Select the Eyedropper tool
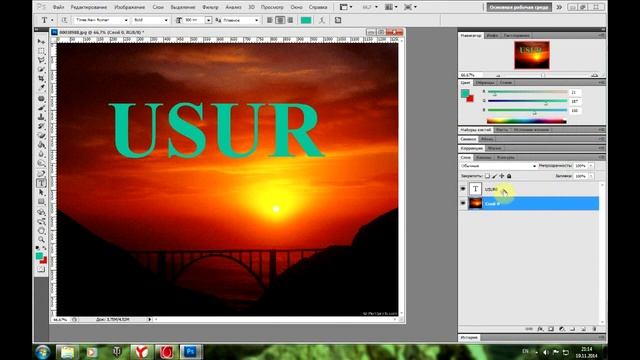This screenshot has height=360, width=640. point(41,88)
